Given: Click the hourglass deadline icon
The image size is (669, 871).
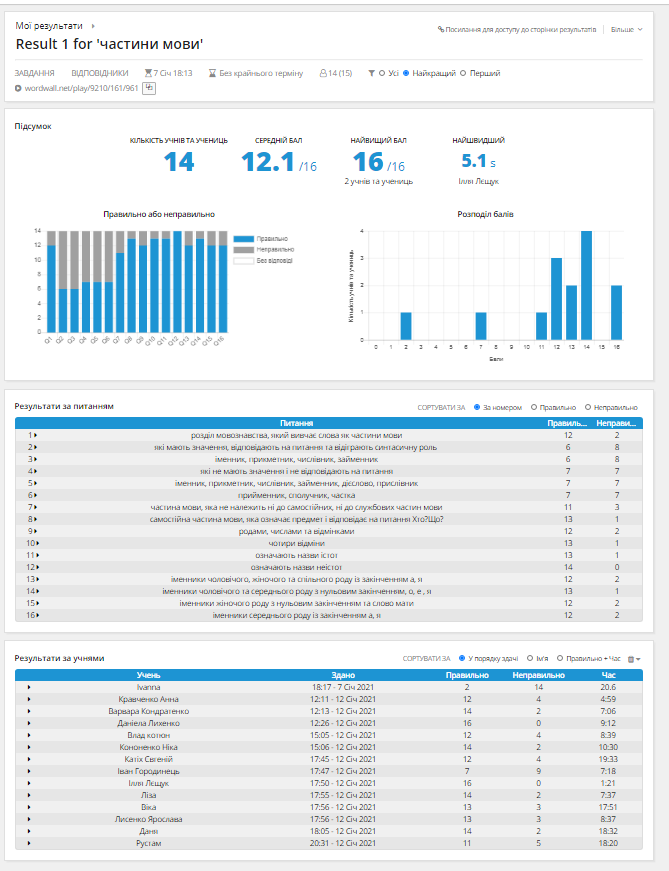Looking at the screenshot, I should pyautogui.click(x=212, y=73).
